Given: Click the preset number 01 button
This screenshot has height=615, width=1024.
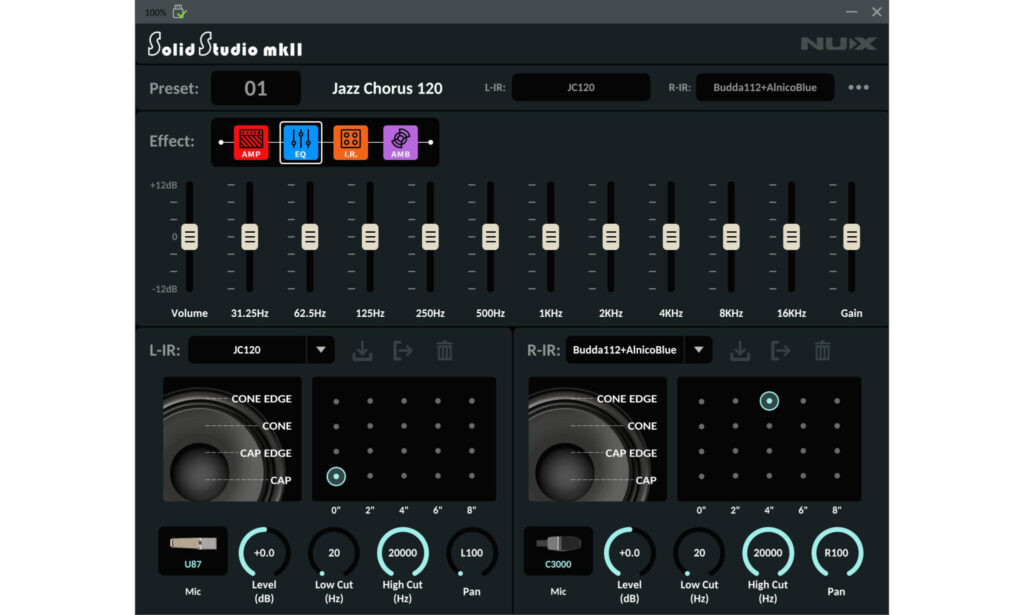Looking at the screenshot, I should point(256,88).
